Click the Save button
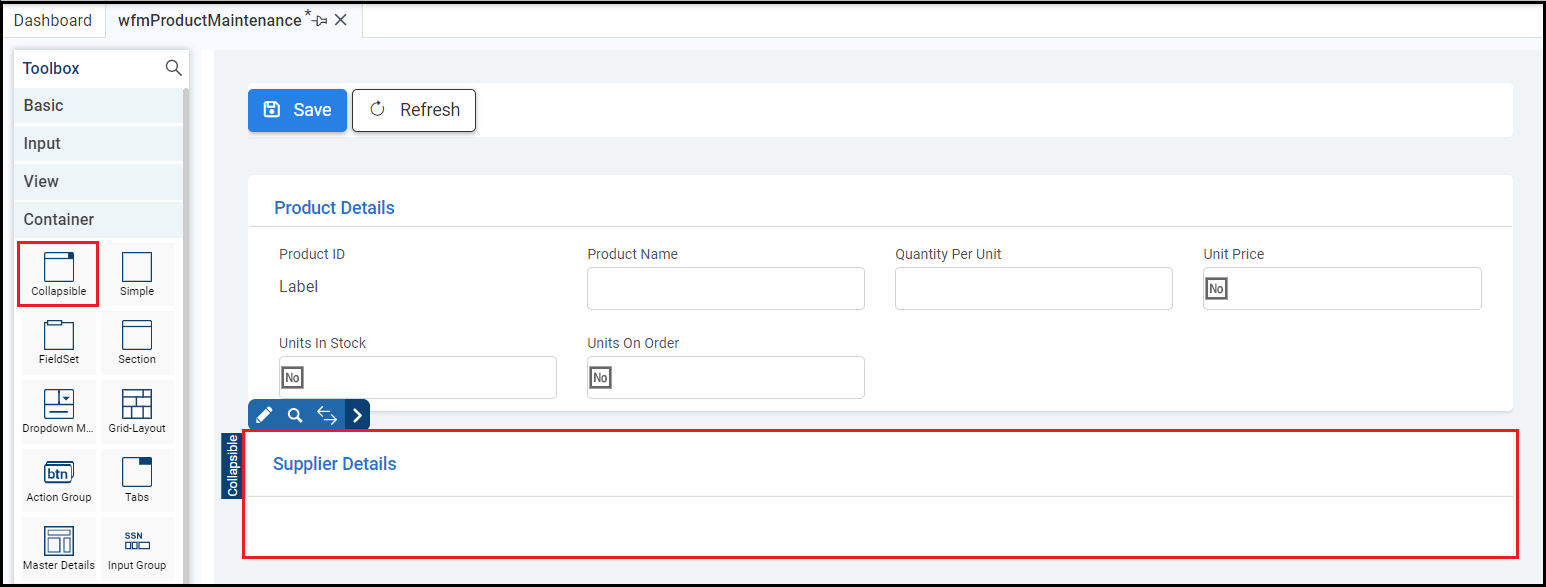The image size is (1546, 587). click(x=297, y=110)
